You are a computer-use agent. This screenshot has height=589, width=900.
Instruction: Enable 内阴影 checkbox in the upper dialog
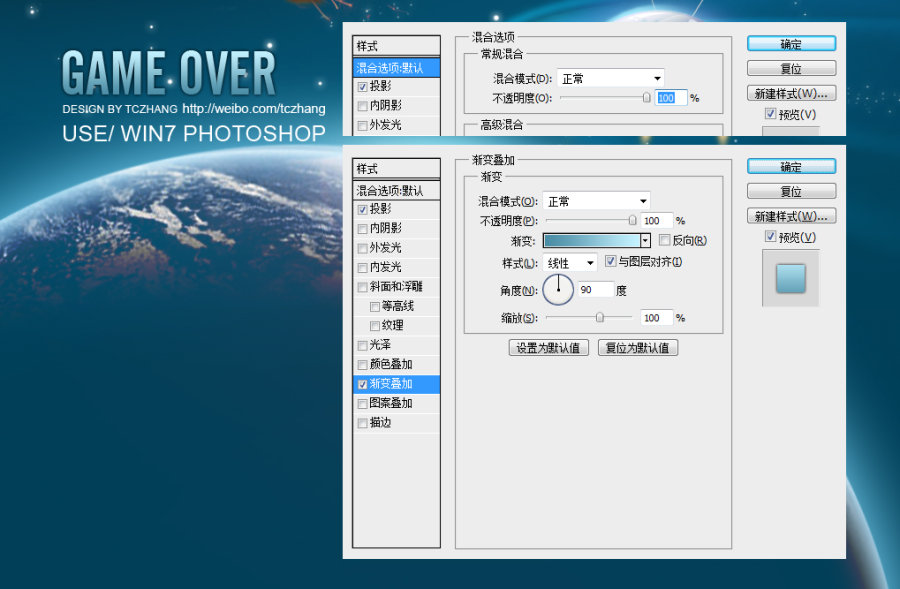(x=362, y=106)
